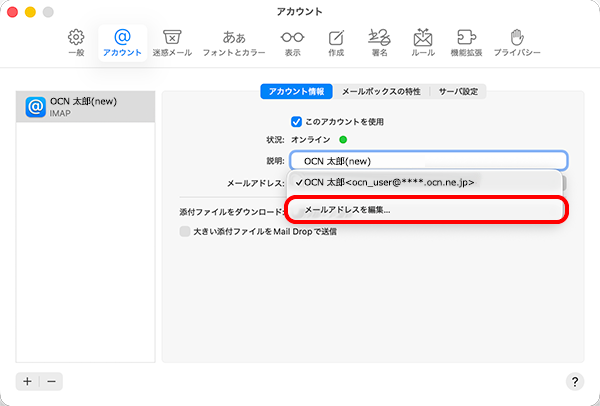This screenshot has height=406, width=600.
Task: Click the アカウント情報 tab
Action: click(296, 92)
